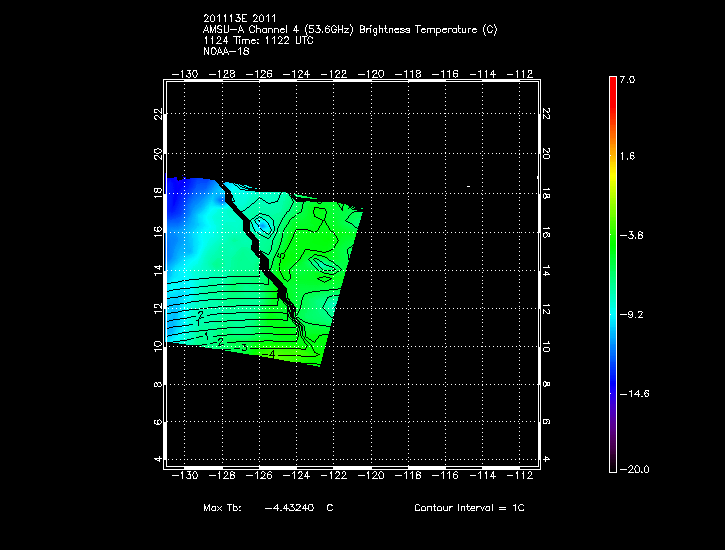Select the AMSU-A Channel 4 title text
The height and width of the screenshot is (550, 725).
[x=349, y=30]
